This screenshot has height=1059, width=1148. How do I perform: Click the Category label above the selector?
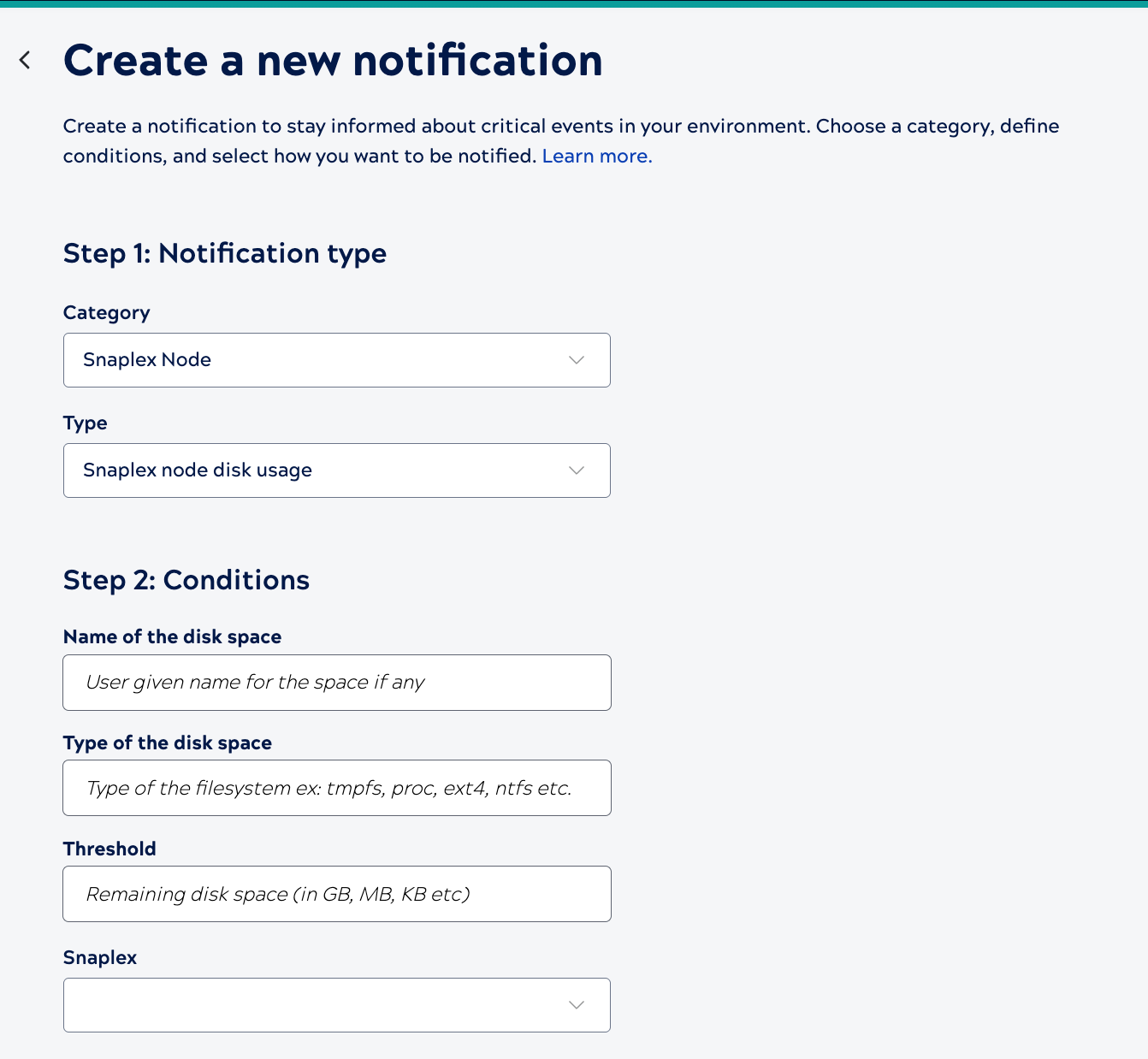coord(106,313)
